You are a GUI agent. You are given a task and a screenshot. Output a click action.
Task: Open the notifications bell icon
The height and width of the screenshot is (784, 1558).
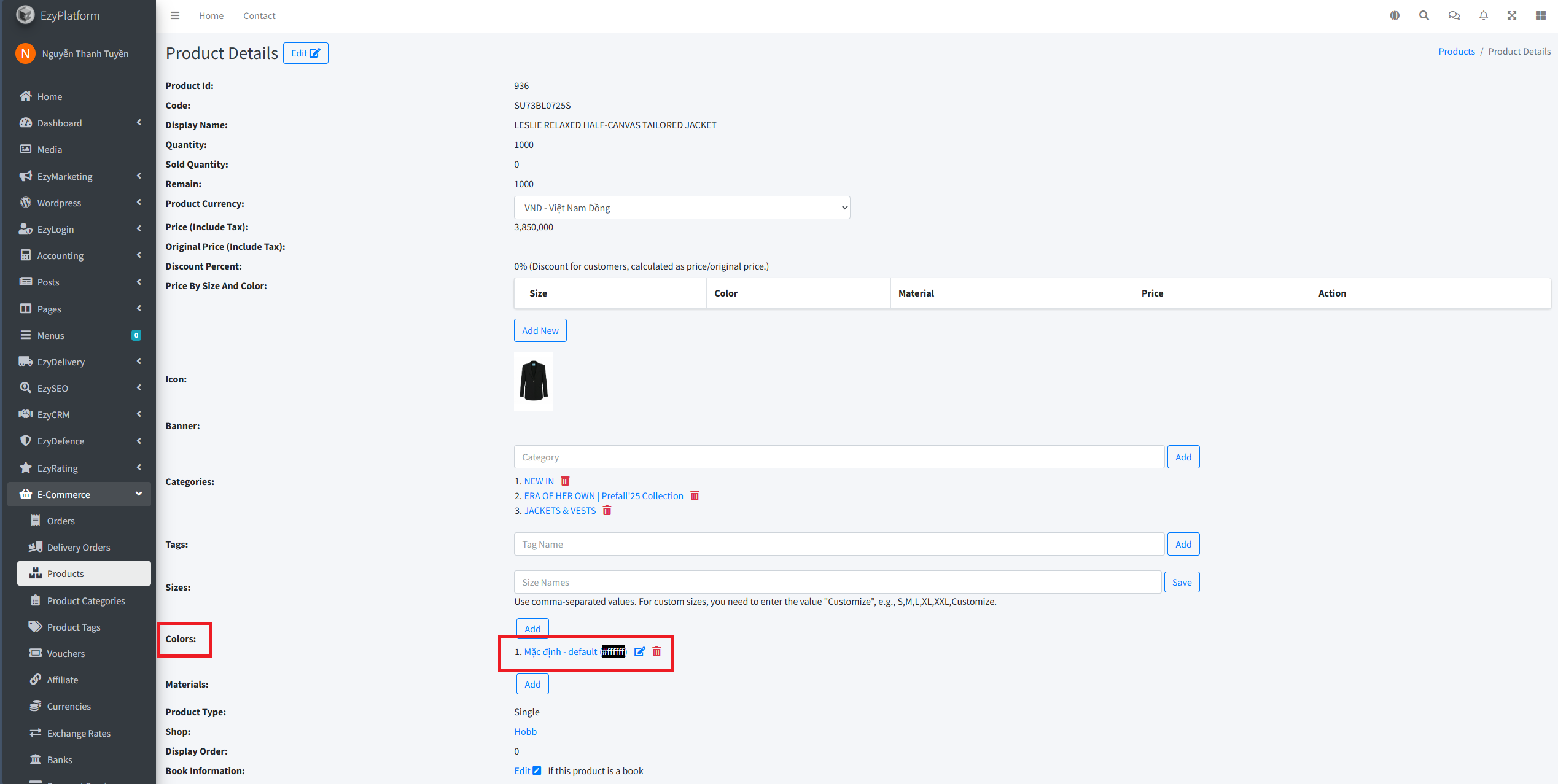[x=1483, y=15]
